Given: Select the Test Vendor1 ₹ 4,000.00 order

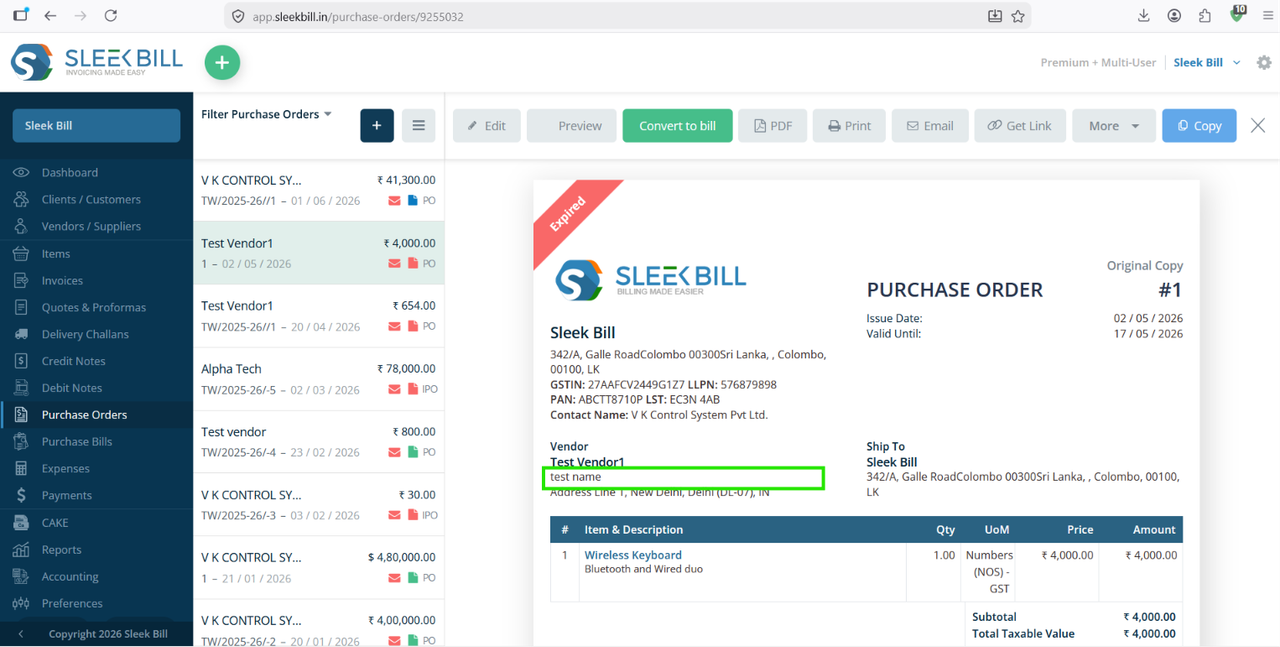Looking at the screenshot, I should [x=319, y=253].
